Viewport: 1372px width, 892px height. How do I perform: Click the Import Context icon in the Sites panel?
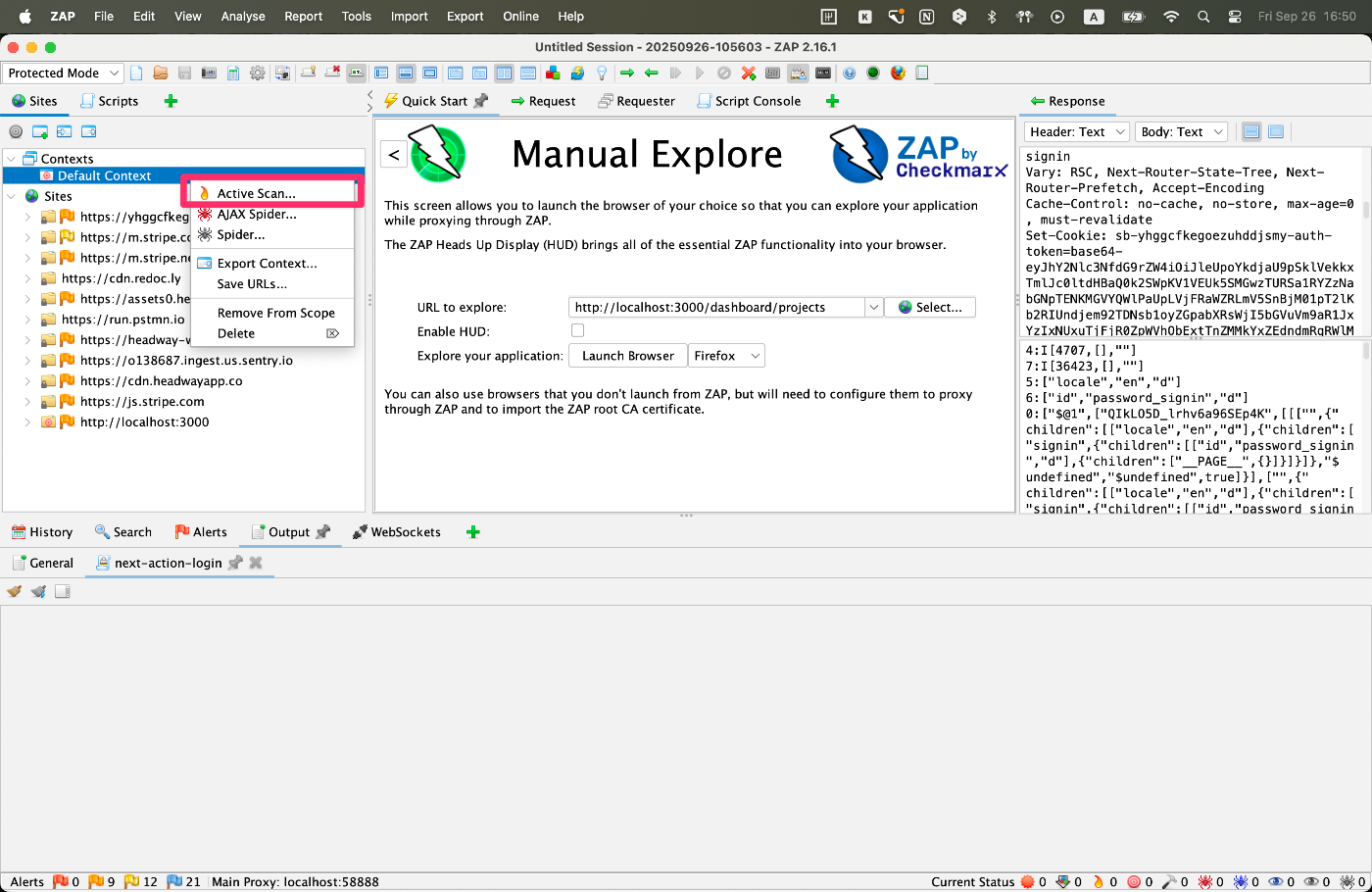65,131
